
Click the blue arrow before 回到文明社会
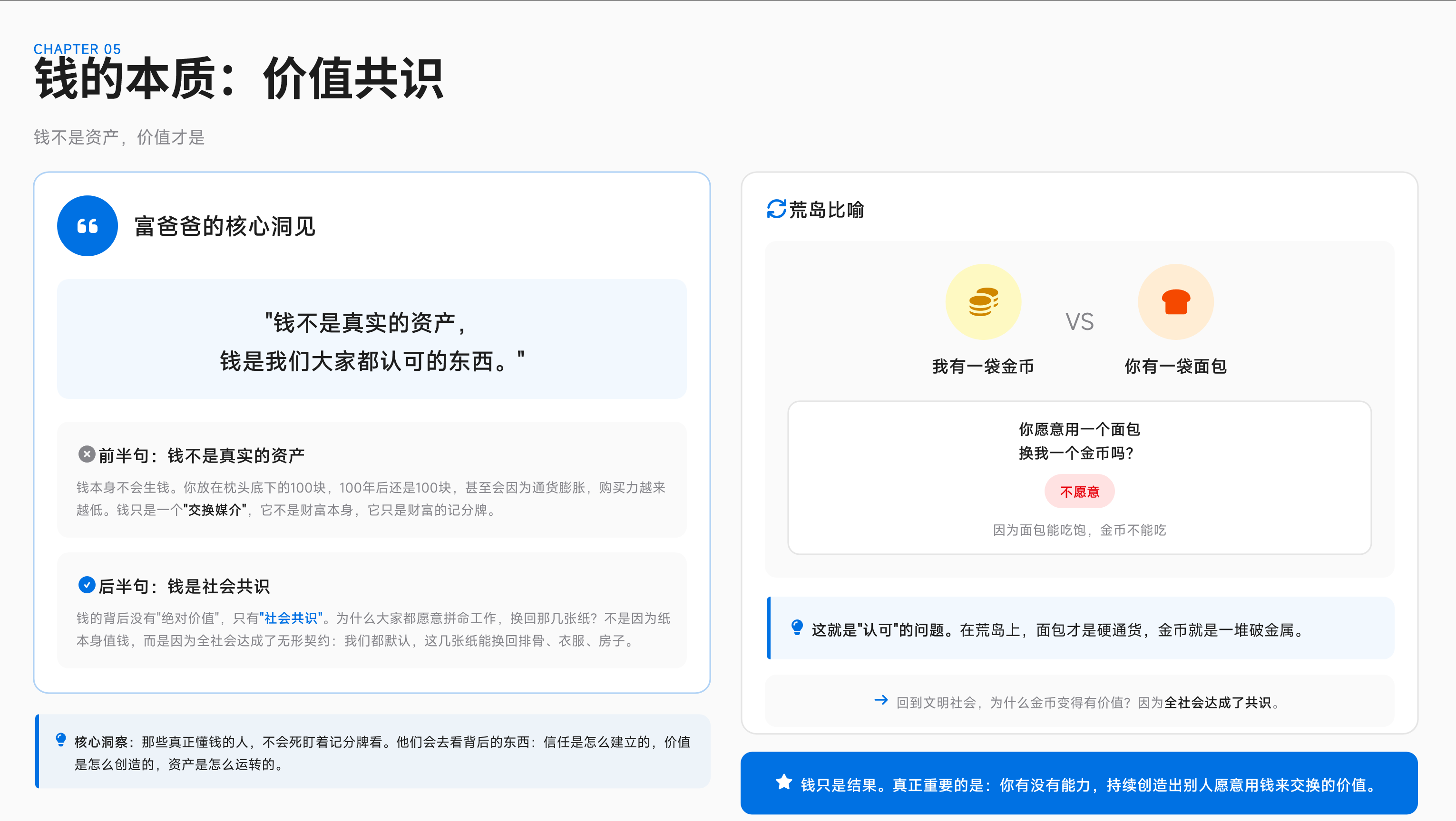coord(880,701)
